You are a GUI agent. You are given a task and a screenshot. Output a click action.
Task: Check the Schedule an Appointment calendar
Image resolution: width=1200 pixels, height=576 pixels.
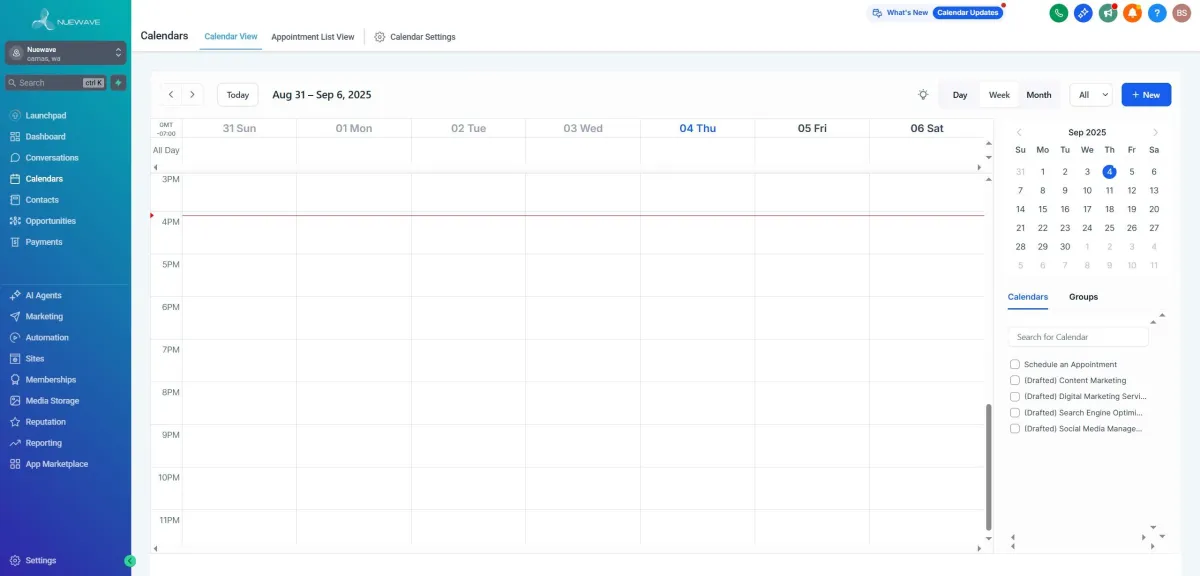[x=1015, y=365]
